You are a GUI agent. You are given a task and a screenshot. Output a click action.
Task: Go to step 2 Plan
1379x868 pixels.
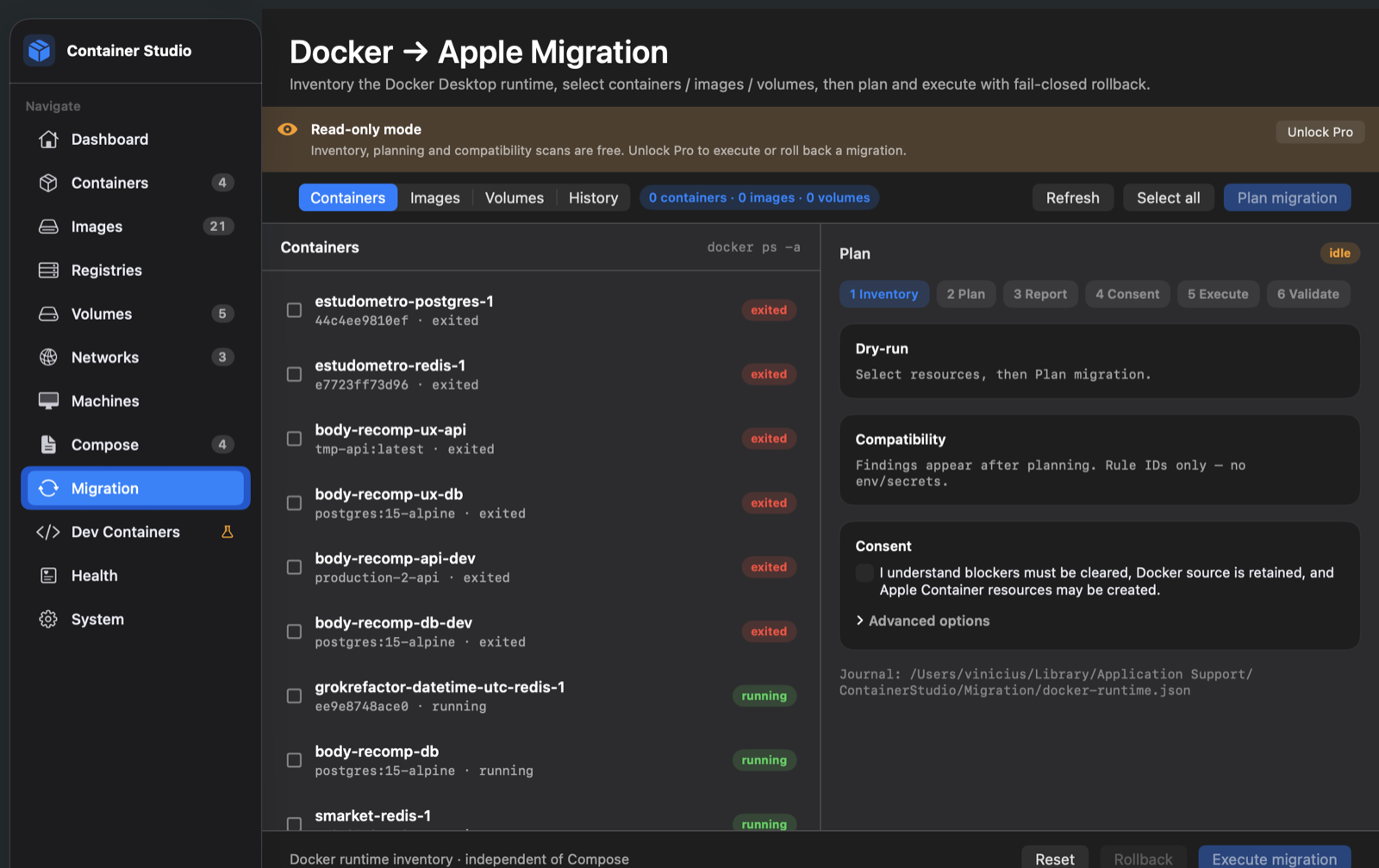tap(966, 294)
